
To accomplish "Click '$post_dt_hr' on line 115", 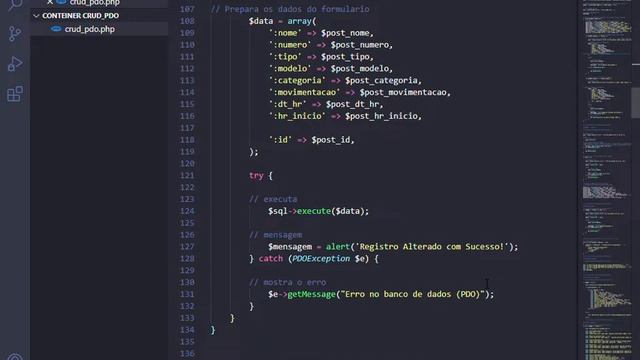I will click(x=352, y=104).
